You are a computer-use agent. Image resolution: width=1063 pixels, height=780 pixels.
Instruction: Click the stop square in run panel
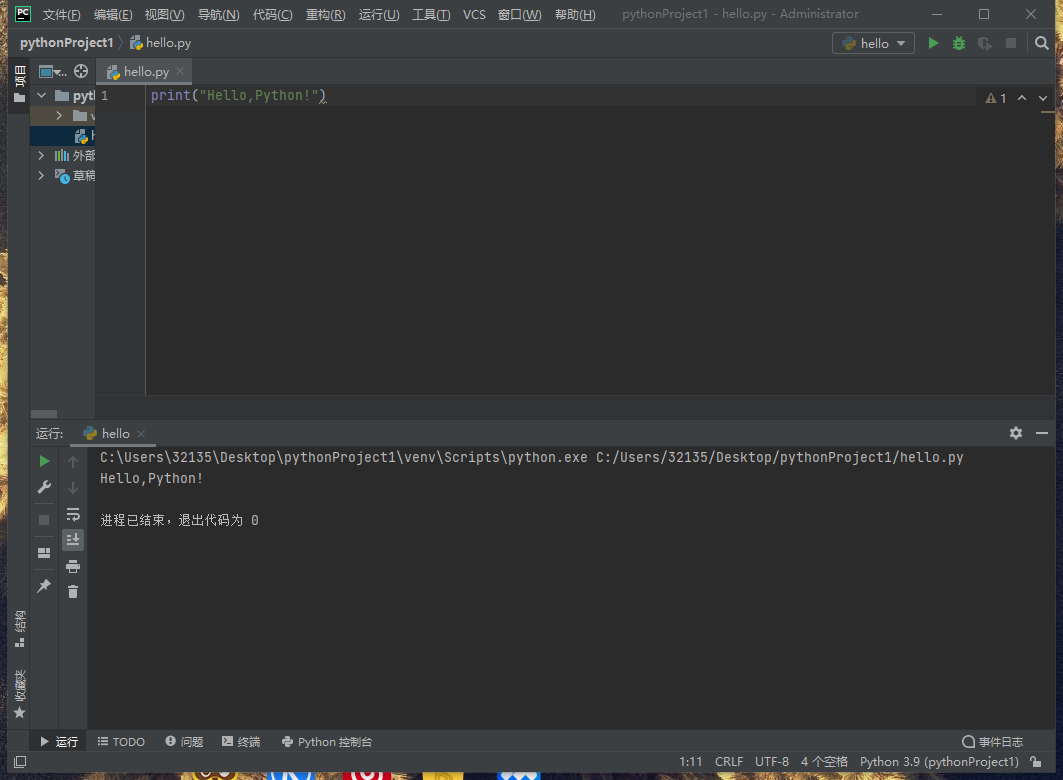pyautogui.click(x=44, y=520)
